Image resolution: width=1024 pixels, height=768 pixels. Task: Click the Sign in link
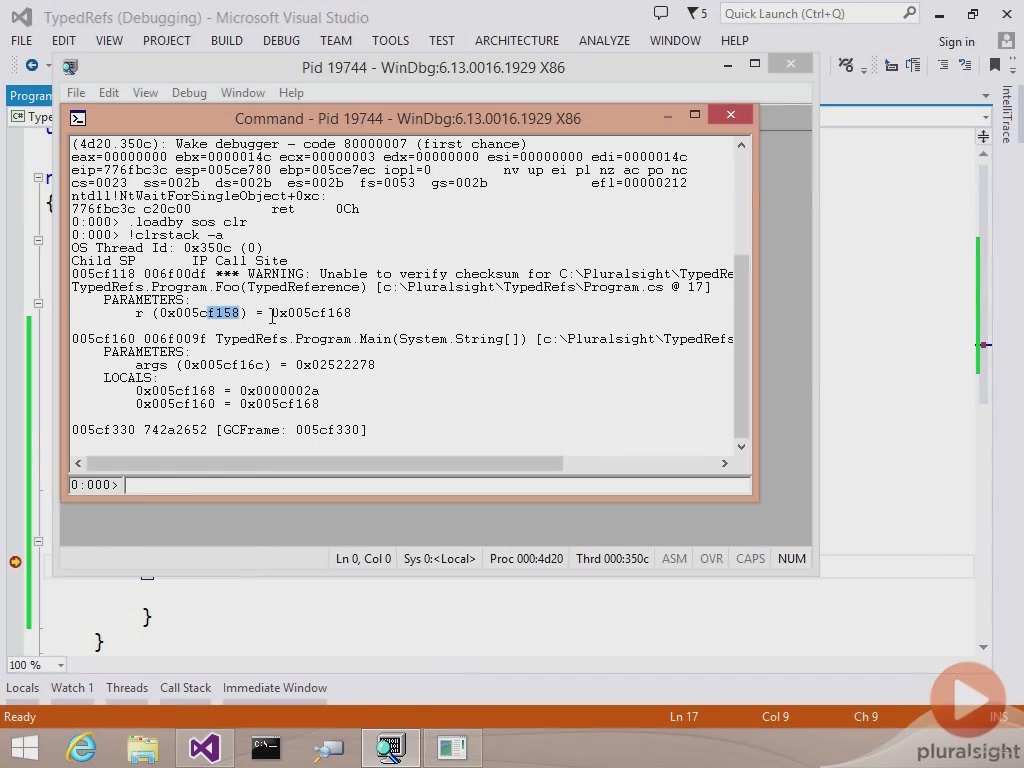[x=956, y=41]
